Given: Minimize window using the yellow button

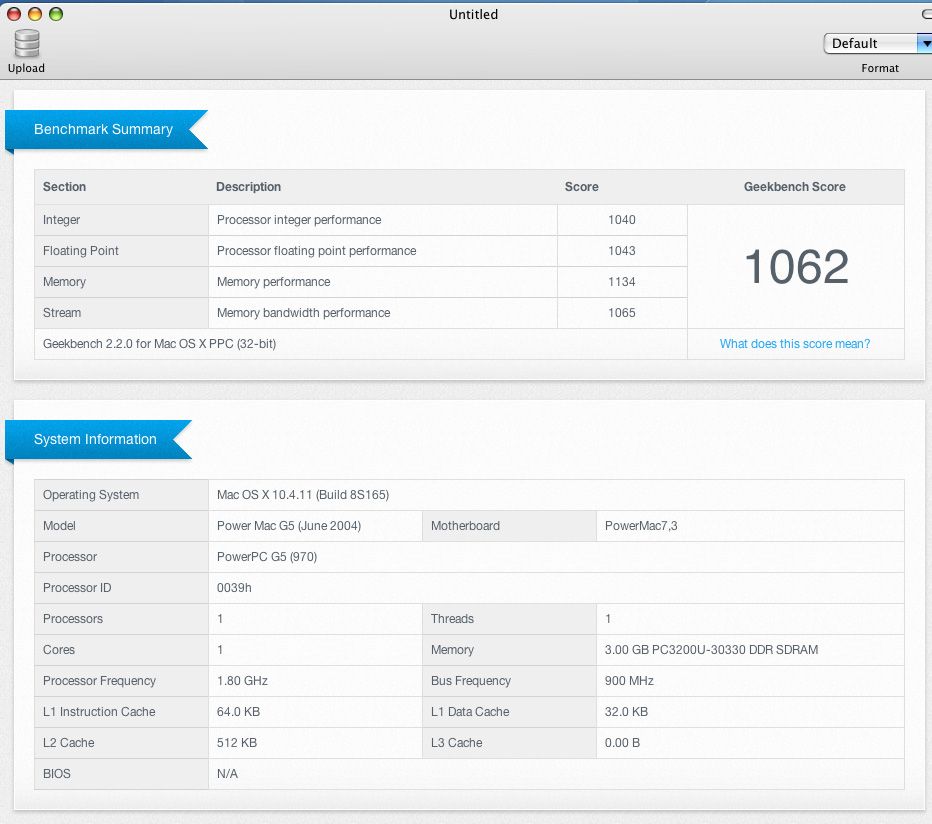Looking at the screenshot, I should pyautogui.click(x=35, y=14).
